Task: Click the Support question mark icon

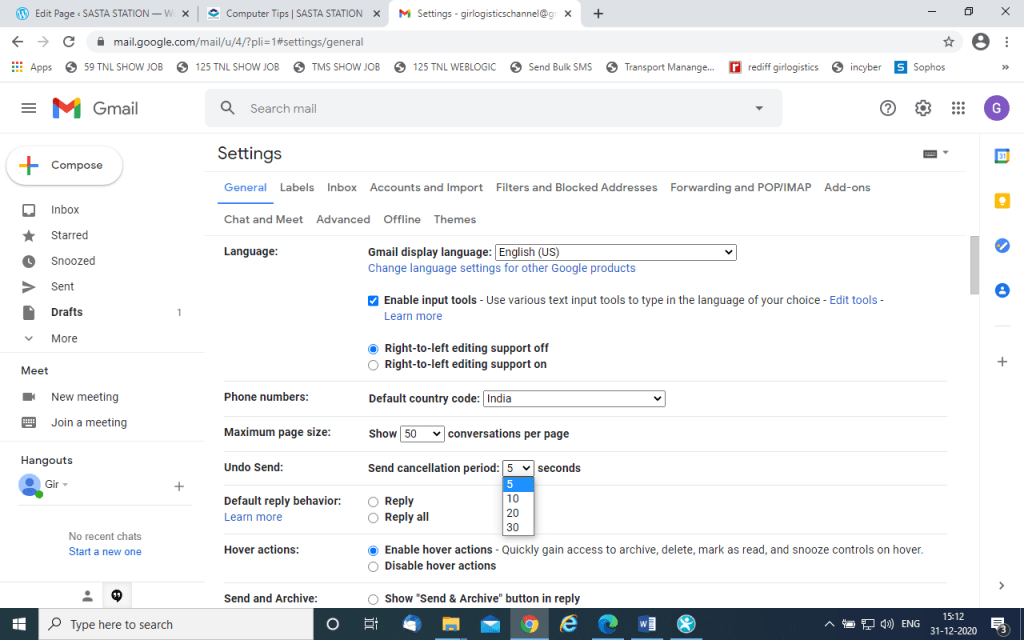Action: click(x=888, y=108)
